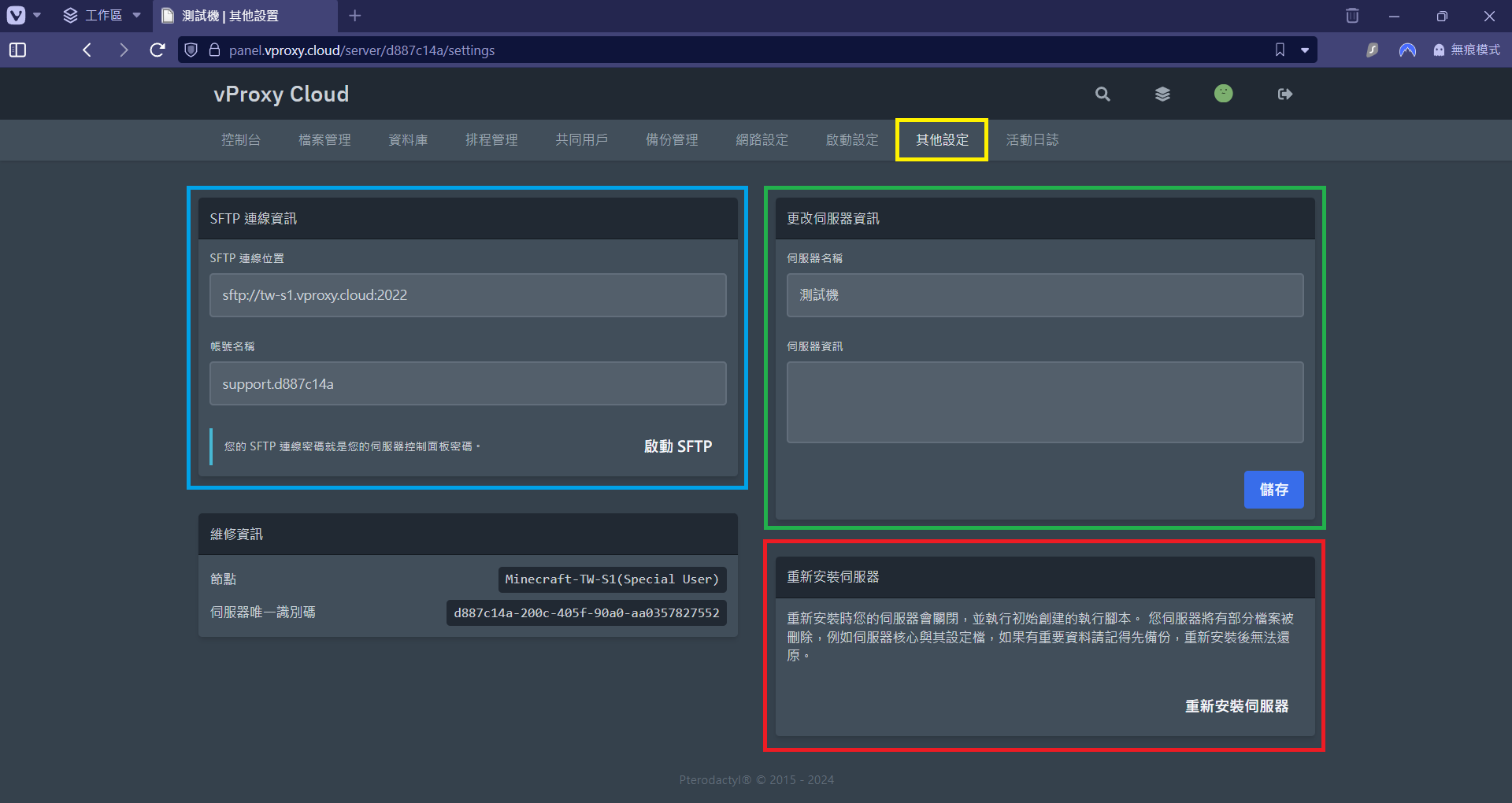Open account via green avatar icon

[x=1223, y=94]
